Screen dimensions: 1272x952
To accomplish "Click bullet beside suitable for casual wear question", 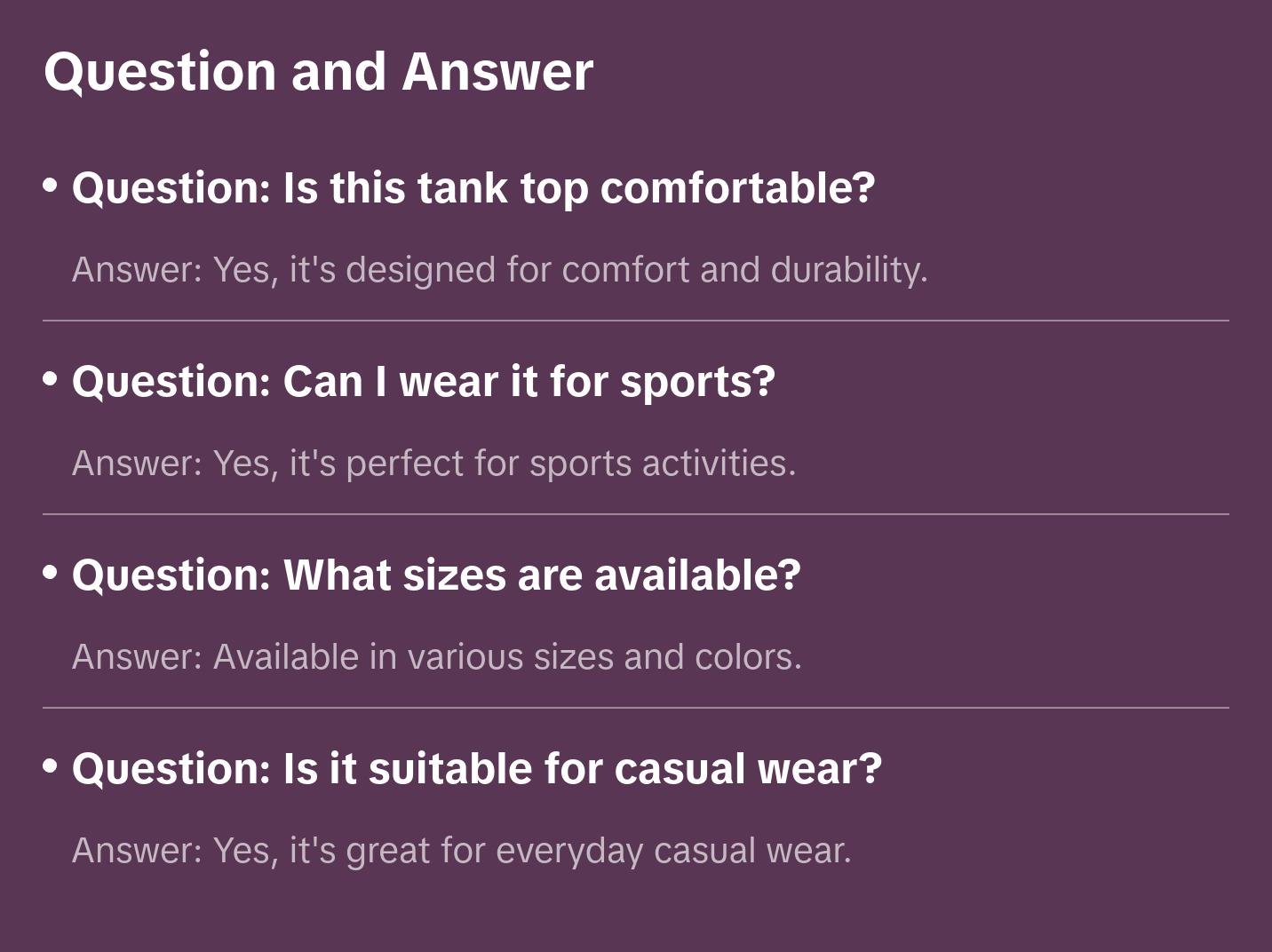I will (x=51, y=766).
